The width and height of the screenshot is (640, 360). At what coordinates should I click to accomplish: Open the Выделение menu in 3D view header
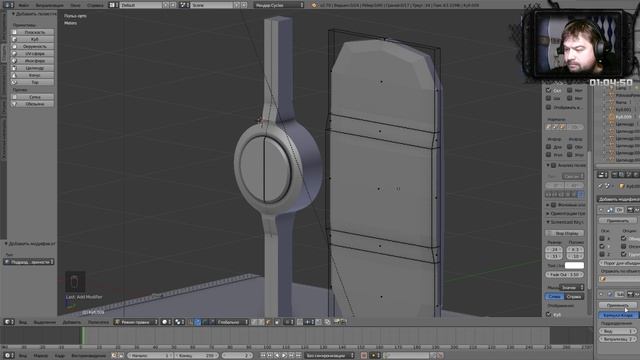coord(44,322)
